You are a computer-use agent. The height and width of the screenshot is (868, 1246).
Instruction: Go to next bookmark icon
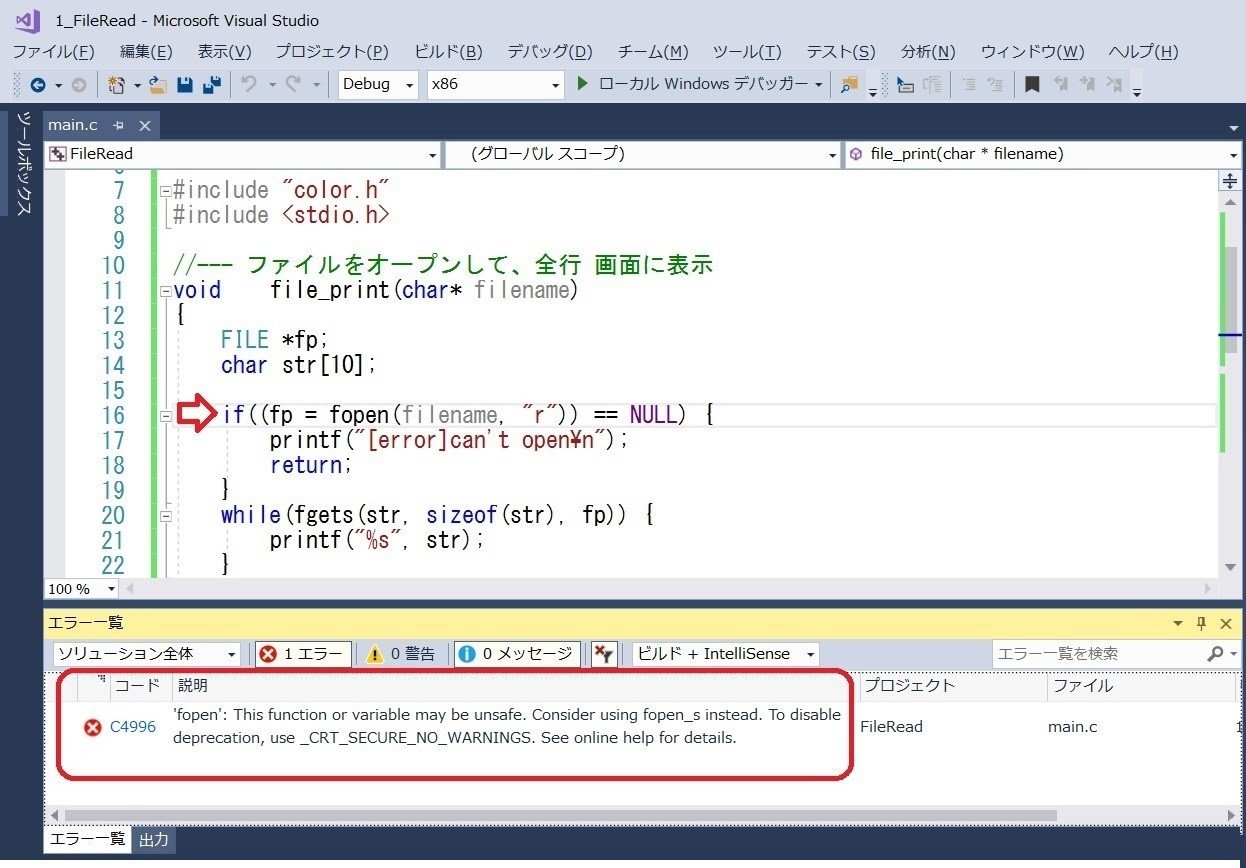pyautogui.click(x=1088, y=85)
